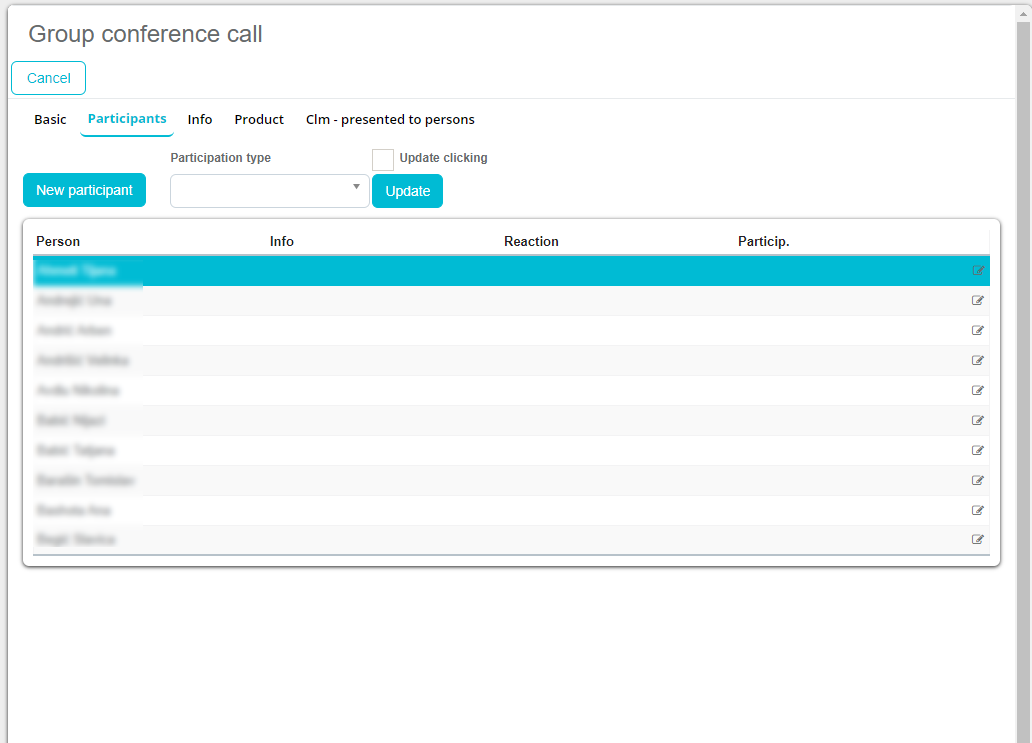This screenshot has width=1032, height=743.
Task: Click the Reaction column header
Action: (x=531, y=242)
